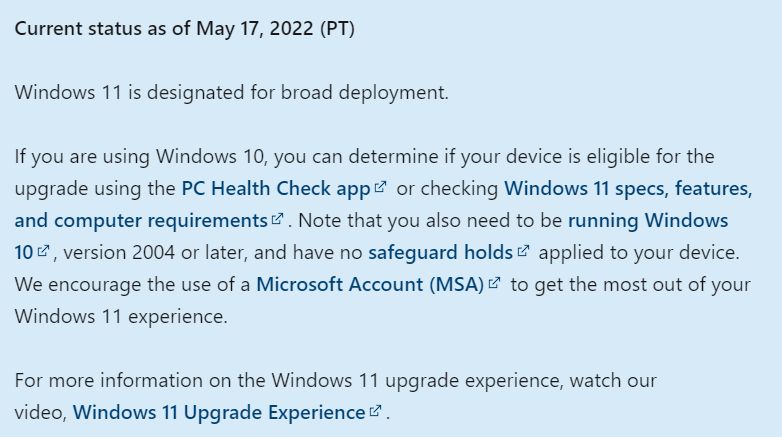782x437 pixels.
Task: Open the safeguard holds link
Action: point(440,252)
